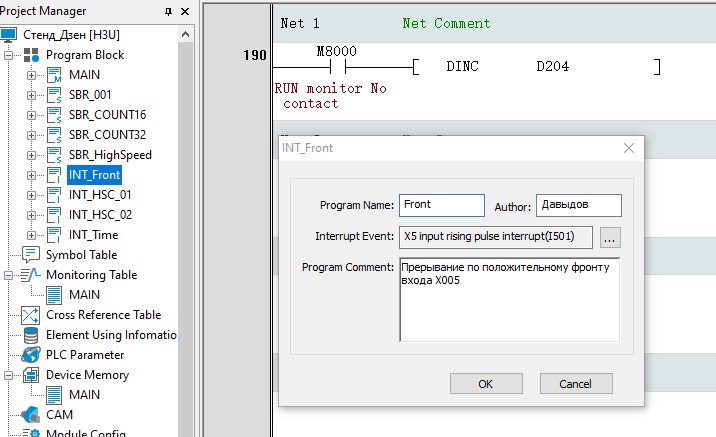Viewport: 716px width, 437px height.
Task: Click the INT_HSC_02 interrupt program icon
Action: pyautogui.click(x=54, y=215)
